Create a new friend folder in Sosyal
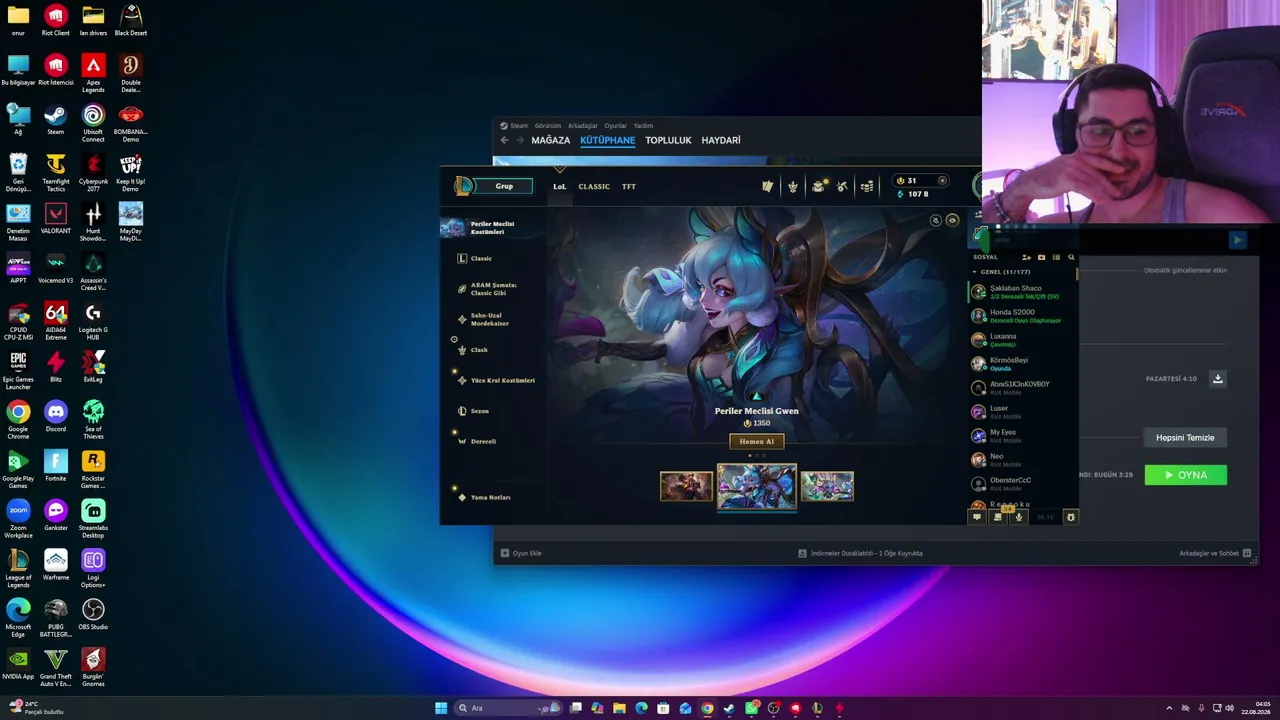 tap(1041, 257)
